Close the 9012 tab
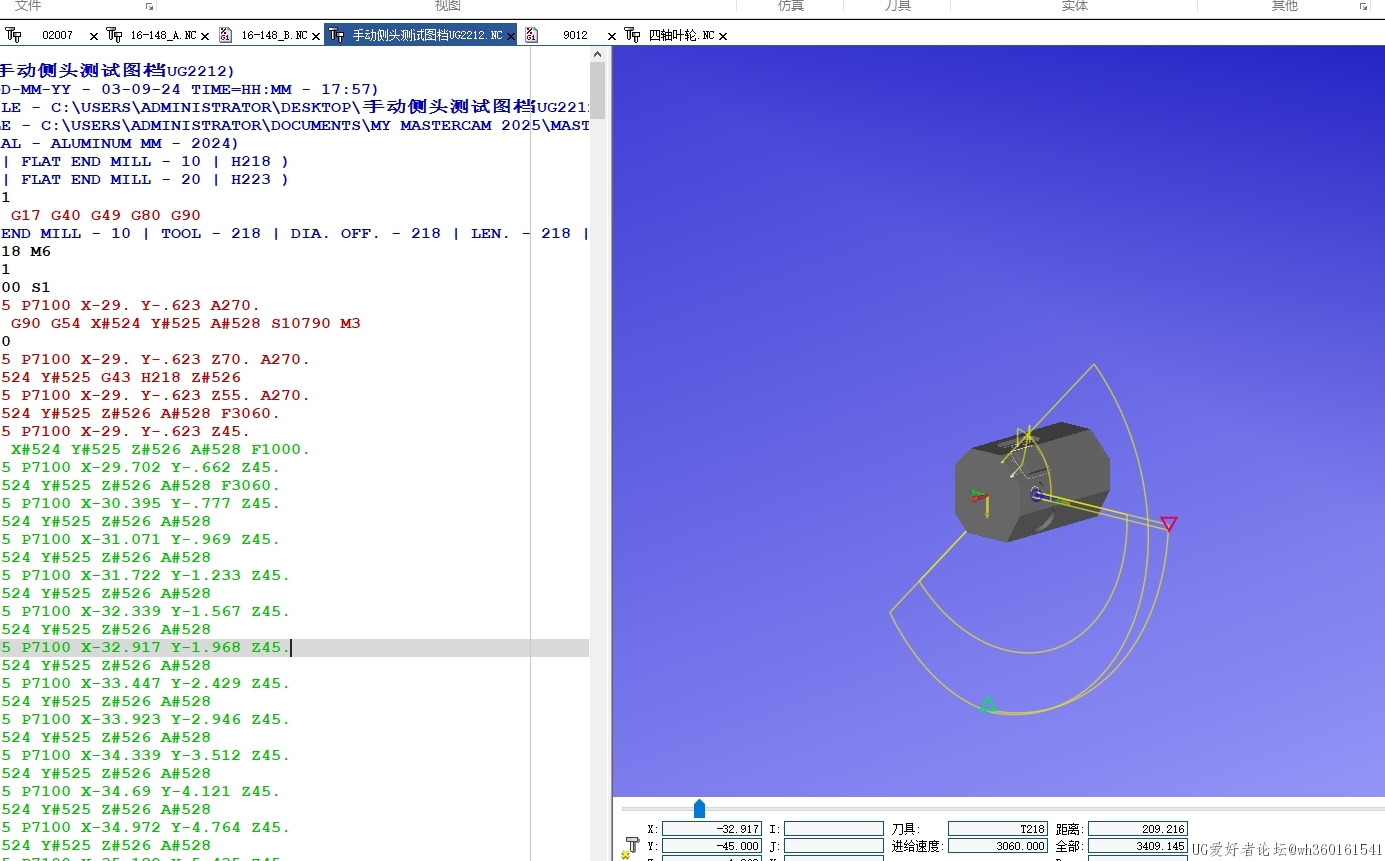The width and height of the screenshot is (1385, 861). tap(612, 36)
